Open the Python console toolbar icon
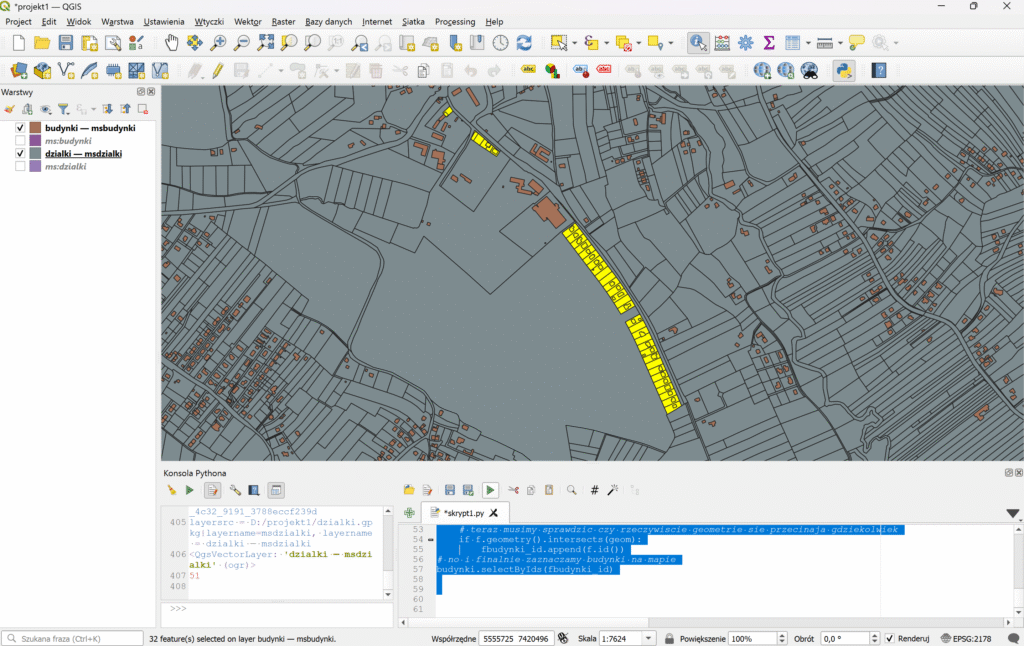Screen dimensions: 1024x646 click(x=843, y=70)
